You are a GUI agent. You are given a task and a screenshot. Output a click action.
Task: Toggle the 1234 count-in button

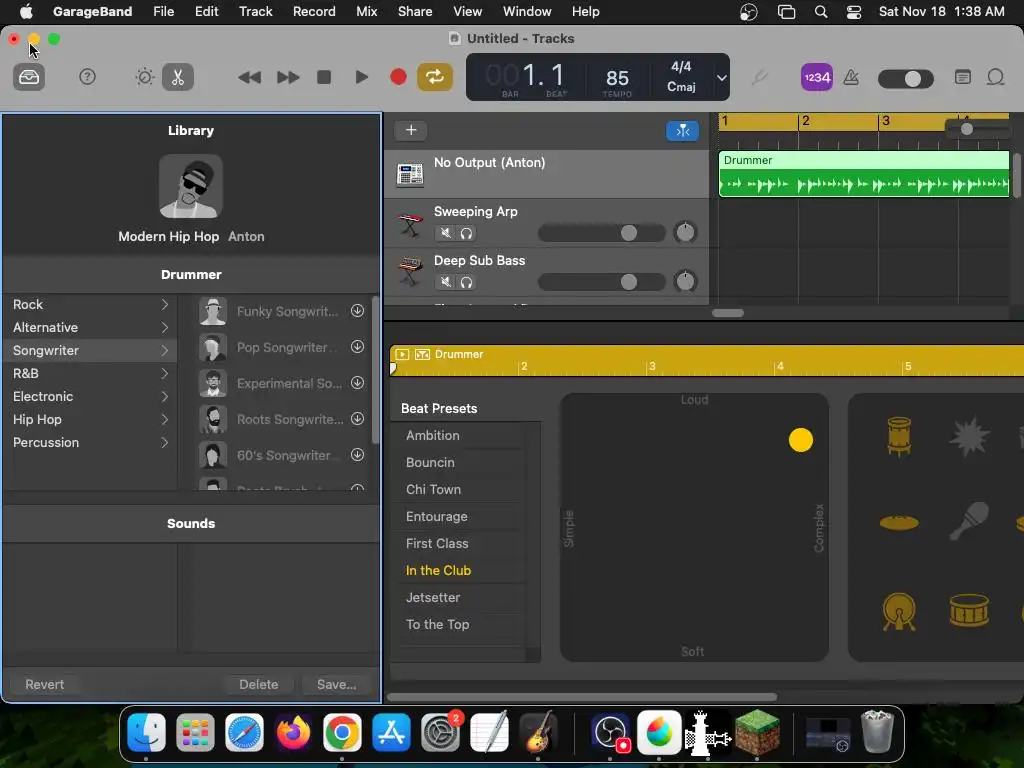click(816, 77)
